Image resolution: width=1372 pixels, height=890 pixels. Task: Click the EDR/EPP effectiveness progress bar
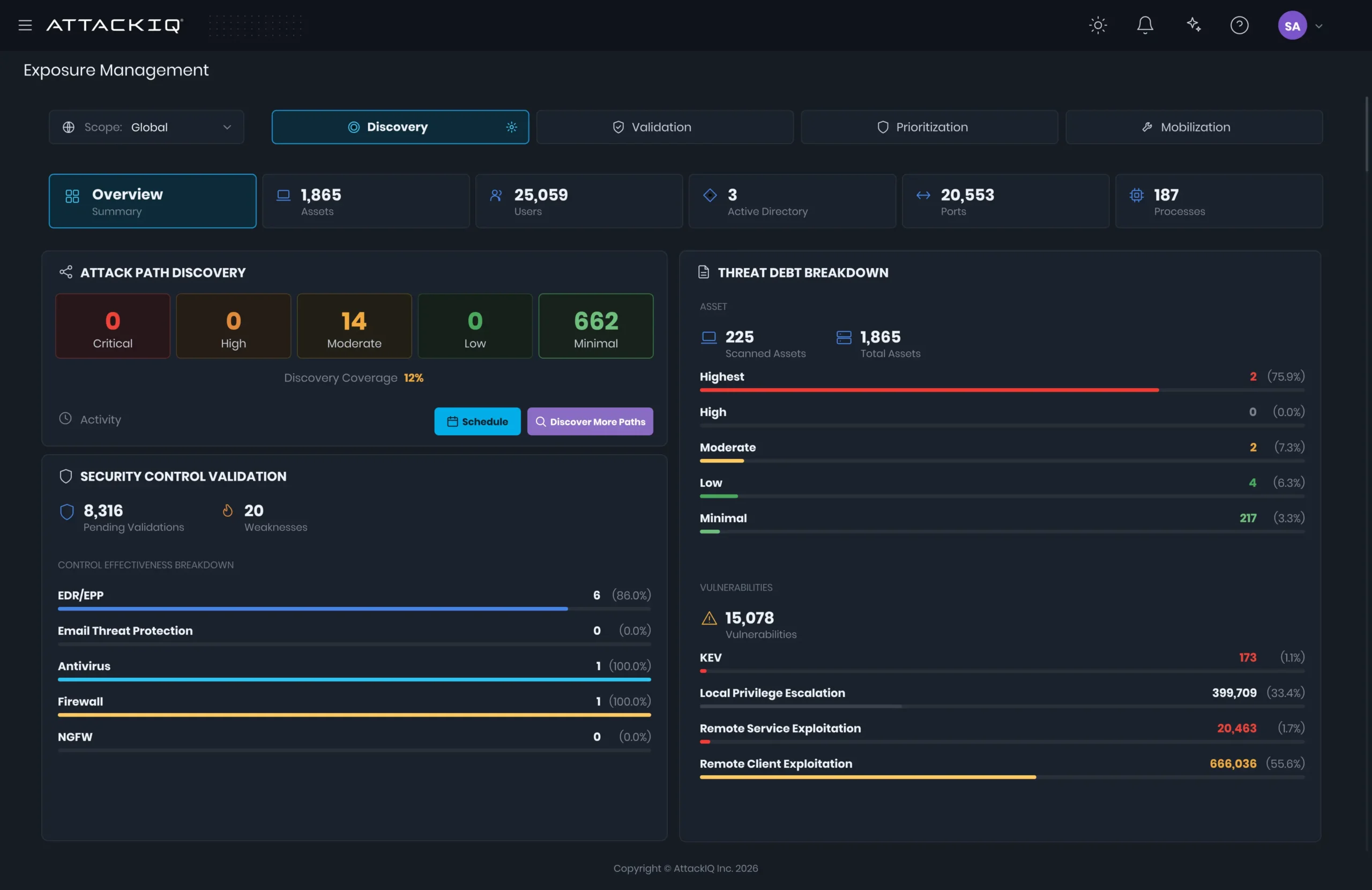tap(354, 609)
